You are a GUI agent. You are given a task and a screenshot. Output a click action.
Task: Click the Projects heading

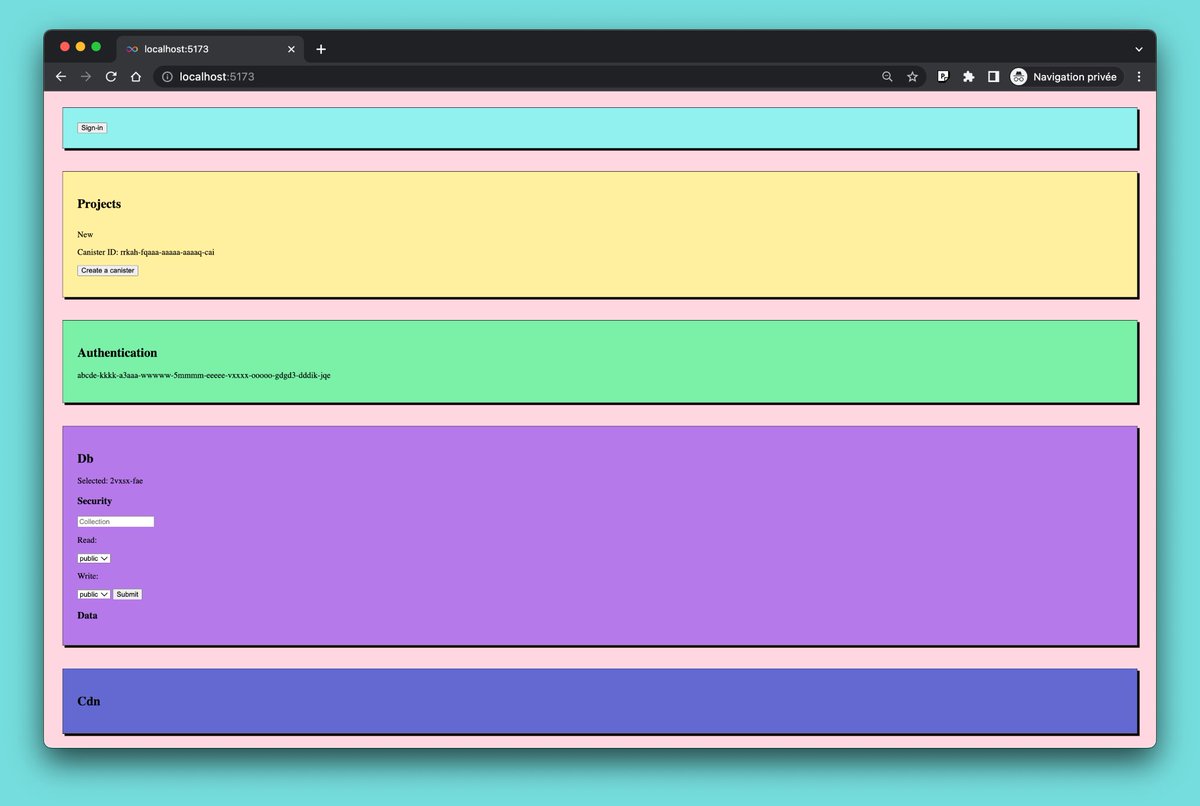coord(99,204)
